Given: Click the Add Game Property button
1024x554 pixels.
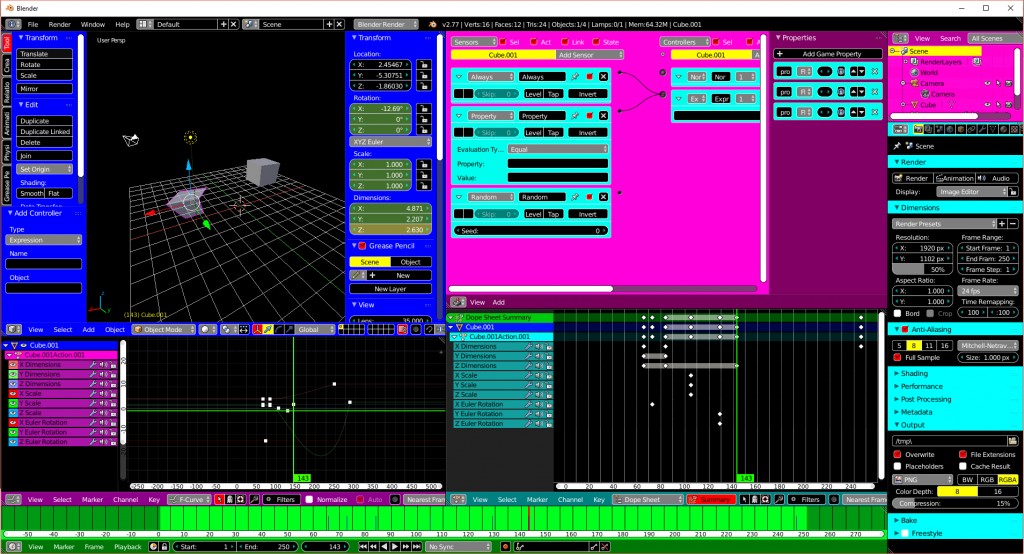Looking at the screenshot, I should click(826, 54).
